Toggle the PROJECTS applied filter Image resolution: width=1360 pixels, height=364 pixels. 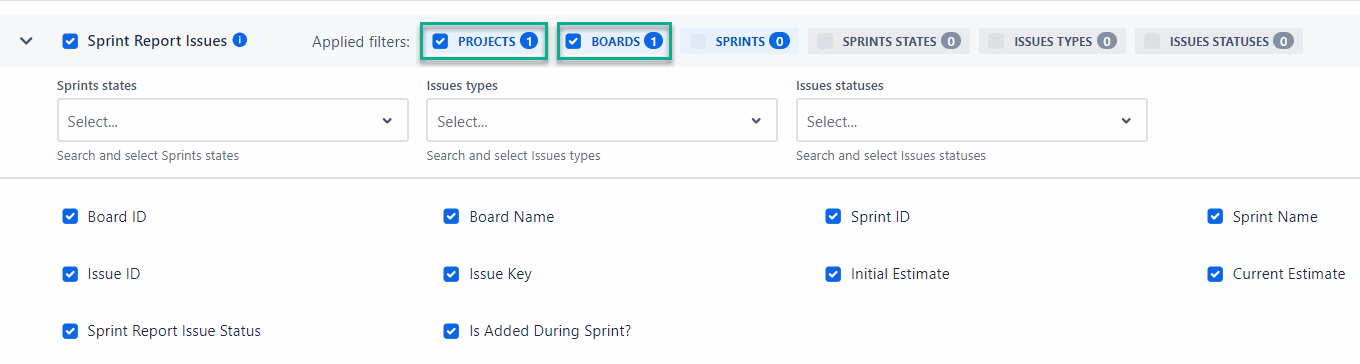(x=483, y=41)
